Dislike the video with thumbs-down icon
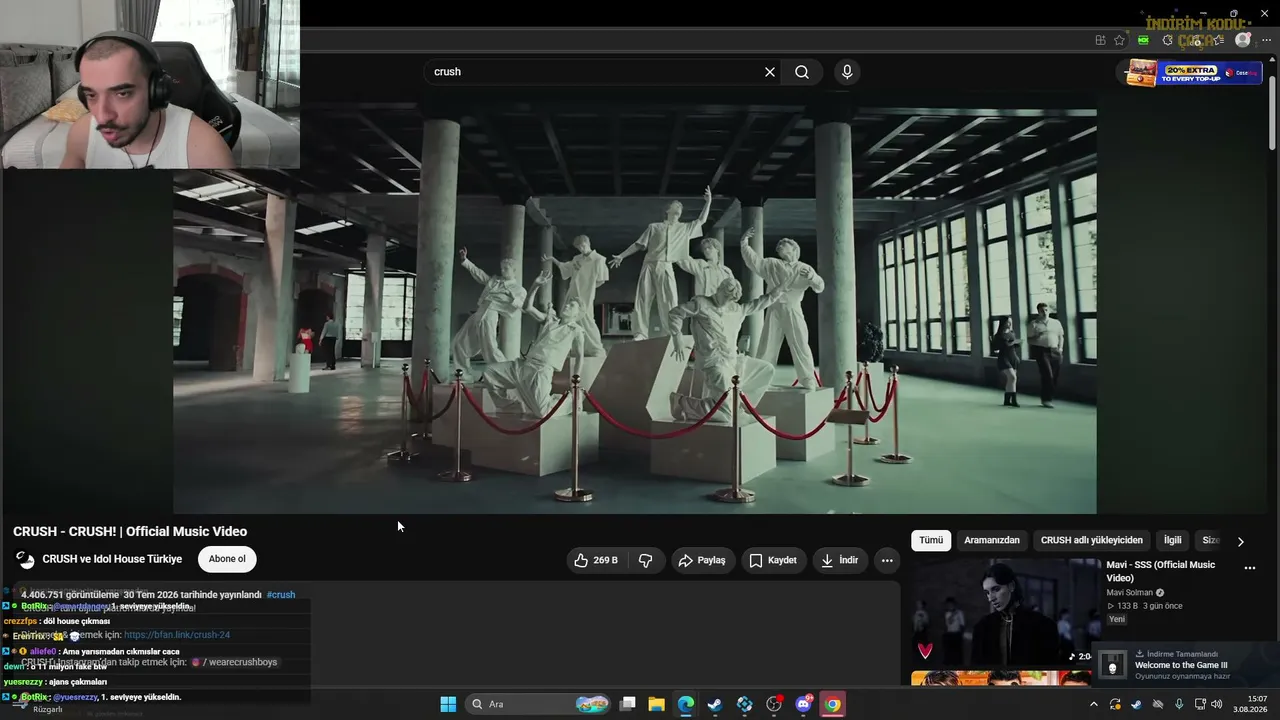 (646, 560)
